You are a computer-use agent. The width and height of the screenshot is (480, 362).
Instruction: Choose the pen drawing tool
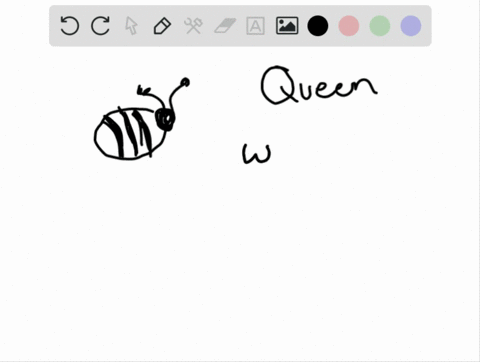162,26
